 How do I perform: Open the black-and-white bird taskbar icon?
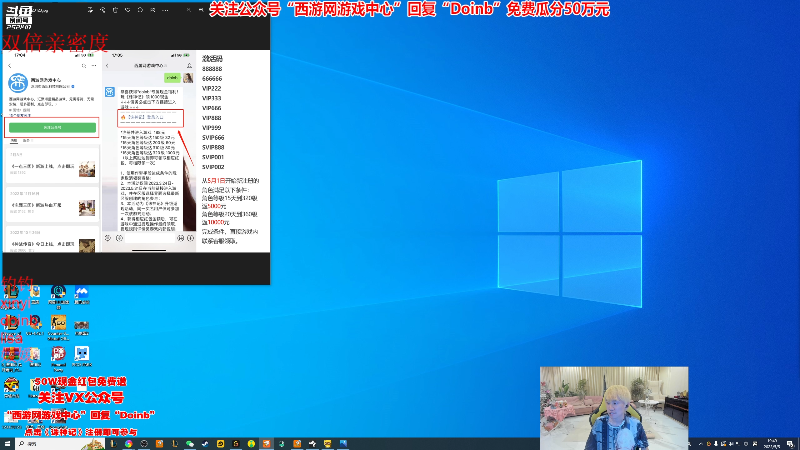[312, 444]
